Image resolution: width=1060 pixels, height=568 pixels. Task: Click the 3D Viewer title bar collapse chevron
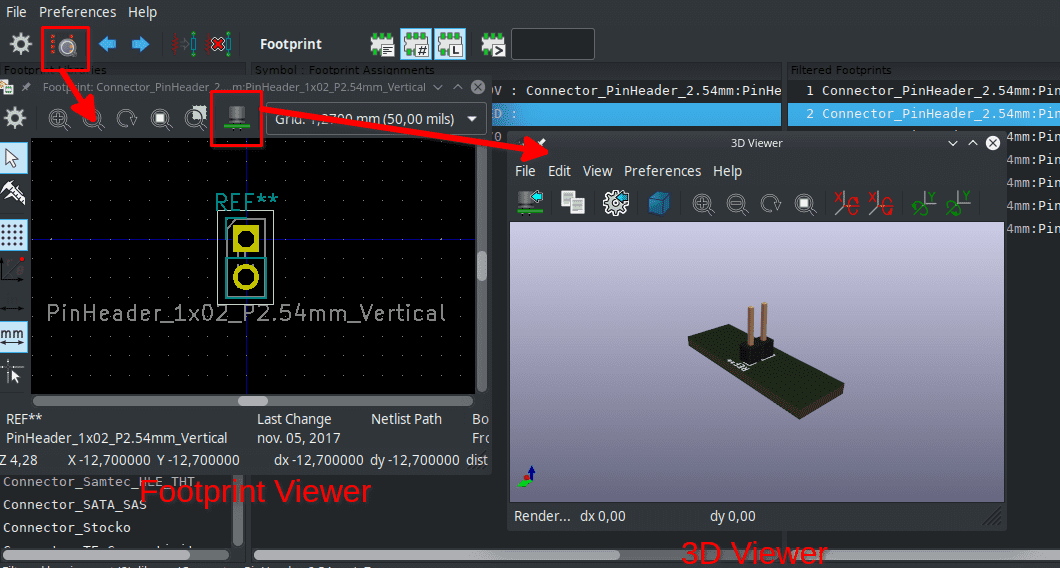click(x=953, y=143)
